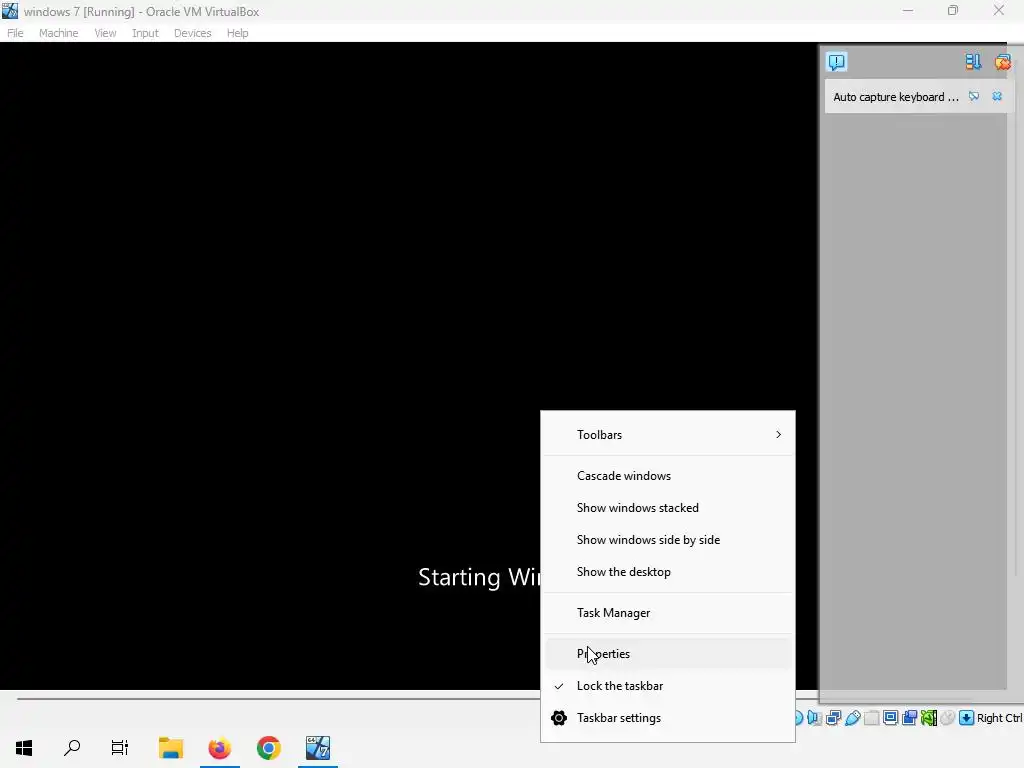Click the display settings status icon

click(890, 718)
